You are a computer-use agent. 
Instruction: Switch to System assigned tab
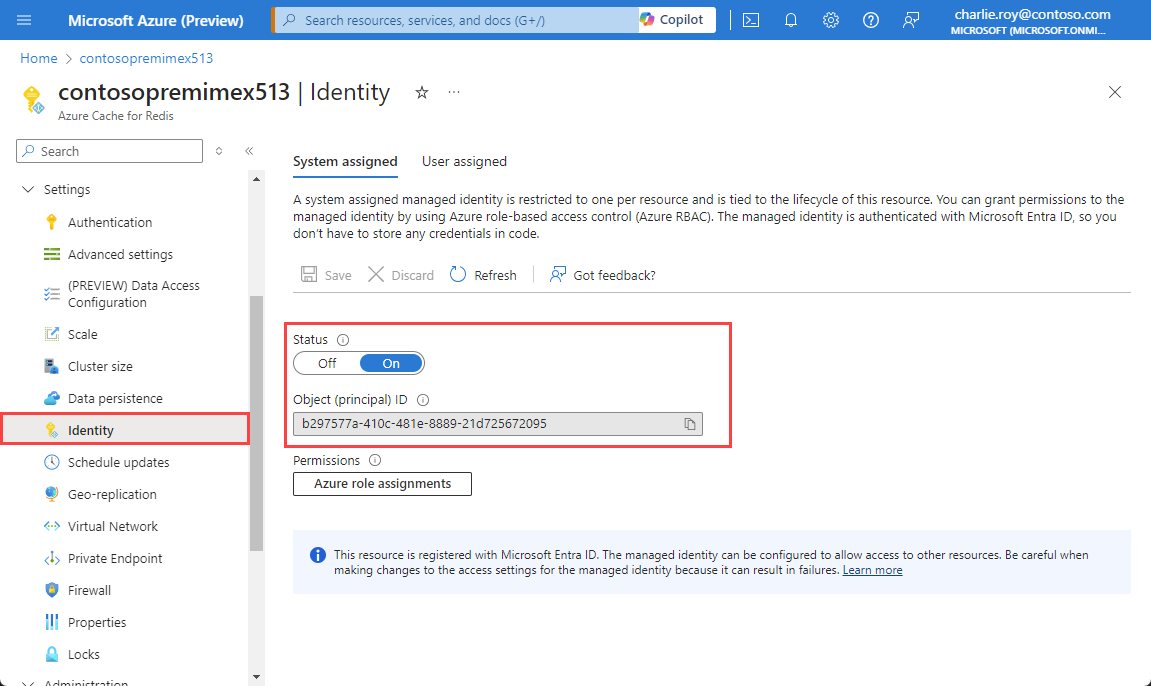click(345, 161)
